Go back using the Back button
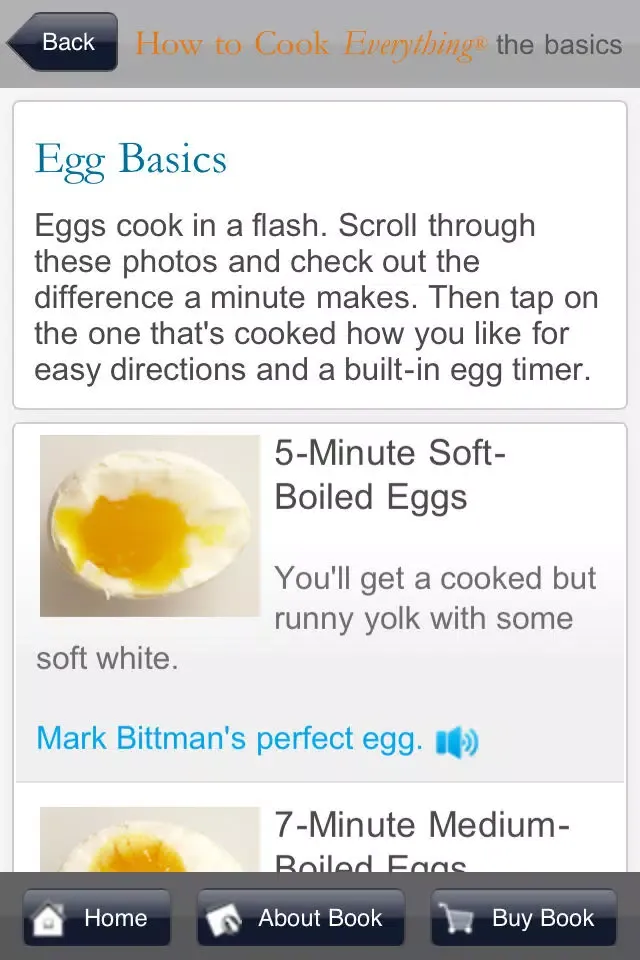The width and height of the screenshot is (640, 960). click(x=64, y=42)
